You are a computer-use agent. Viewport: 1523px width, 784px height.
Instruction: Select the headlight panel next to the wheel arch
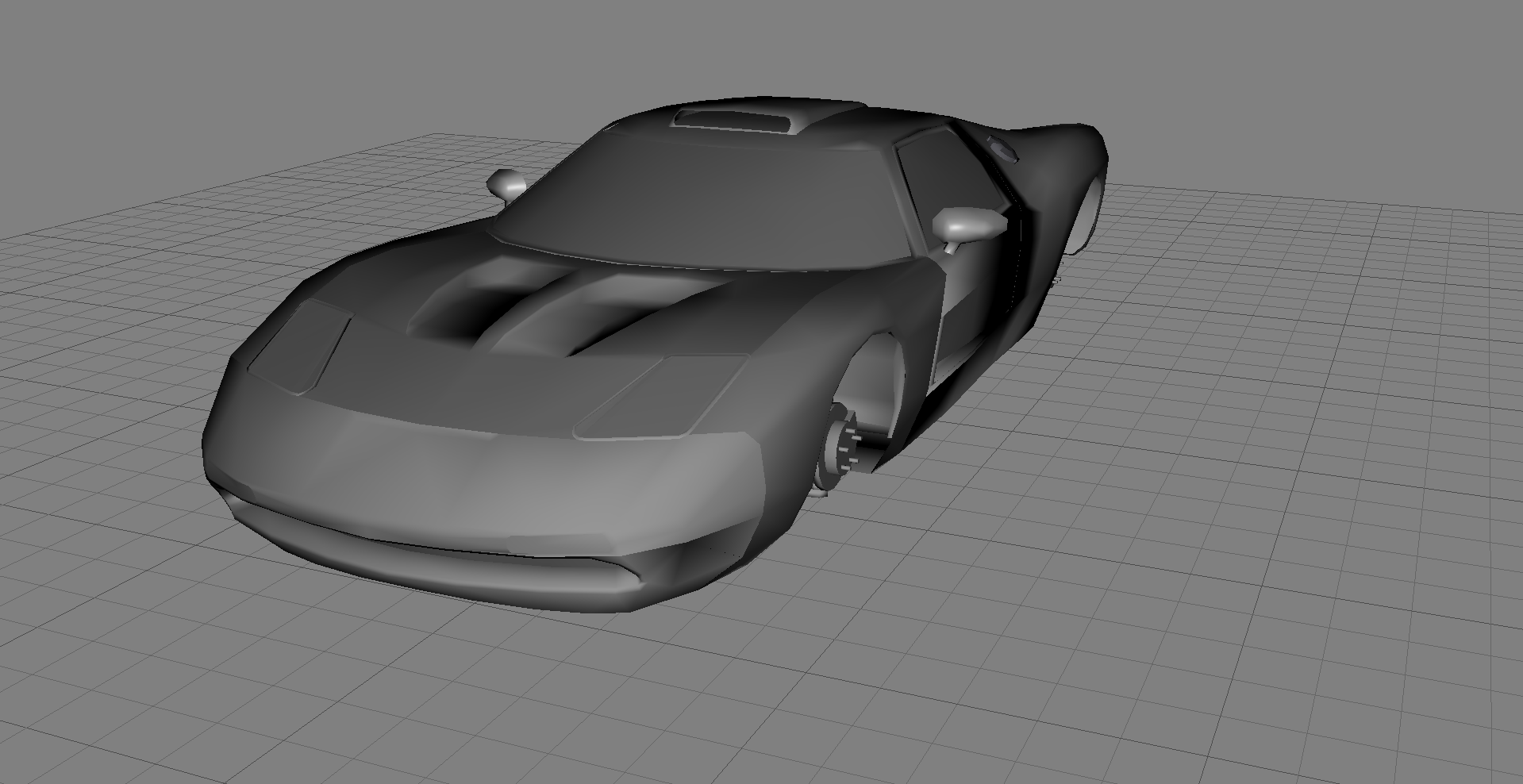(x=663, y=397)
